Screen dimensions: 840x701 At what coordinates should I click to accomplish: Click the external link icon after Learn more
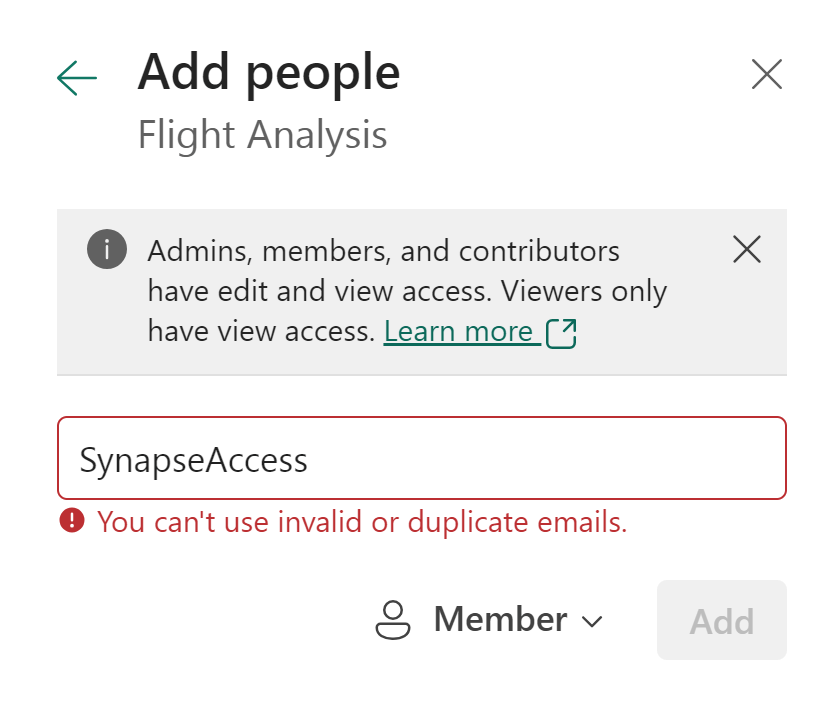(x=562, y=333)
